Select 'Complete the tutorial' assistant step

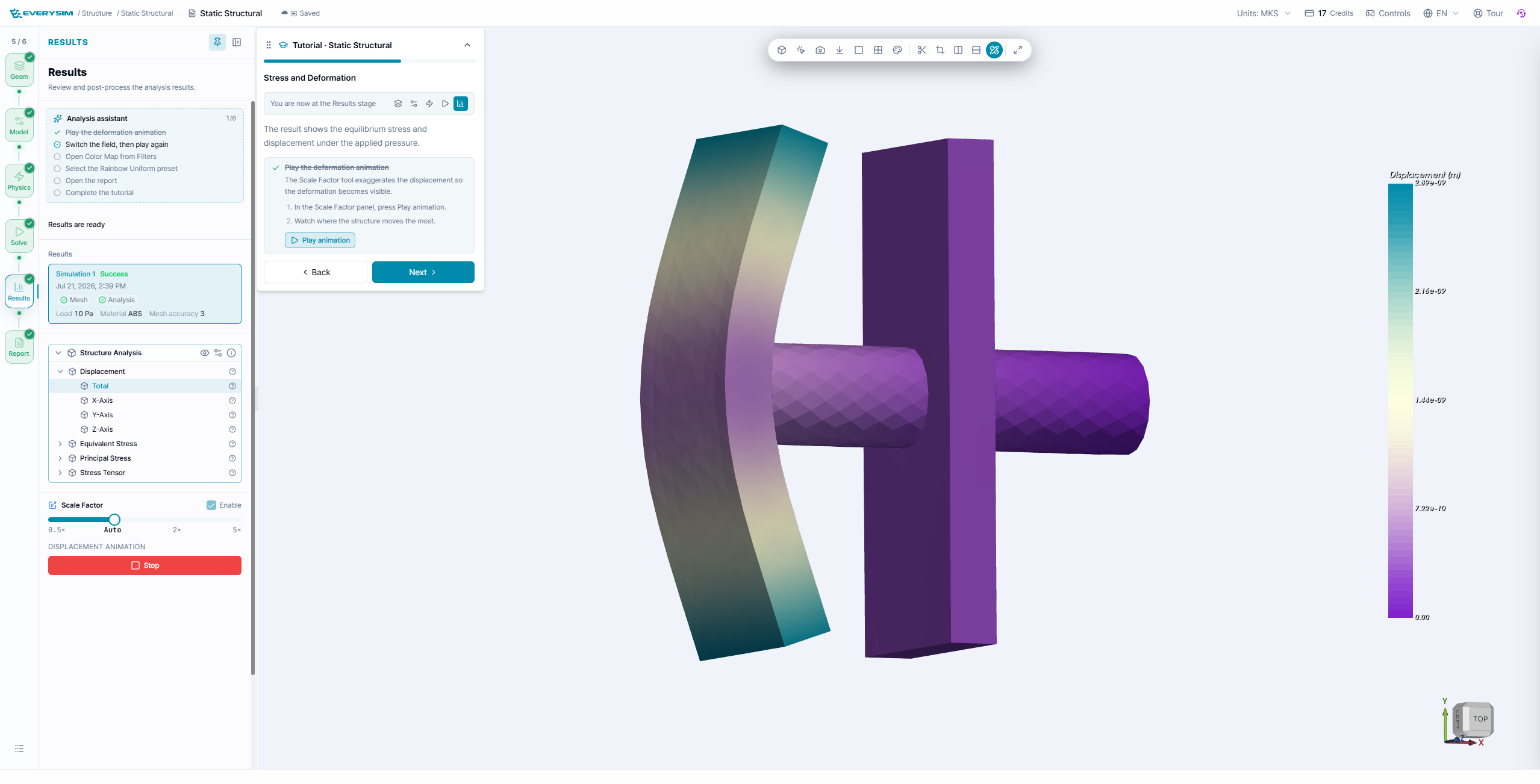click(x=99, y=193)
